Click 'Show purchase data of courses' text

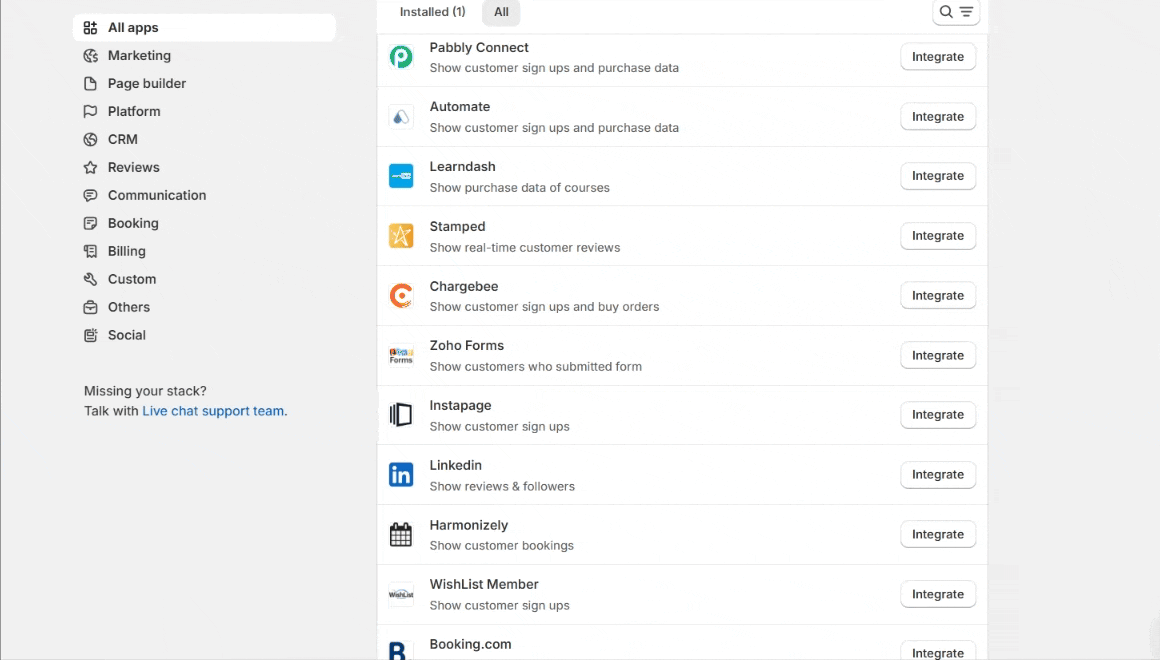pos(519,188)
